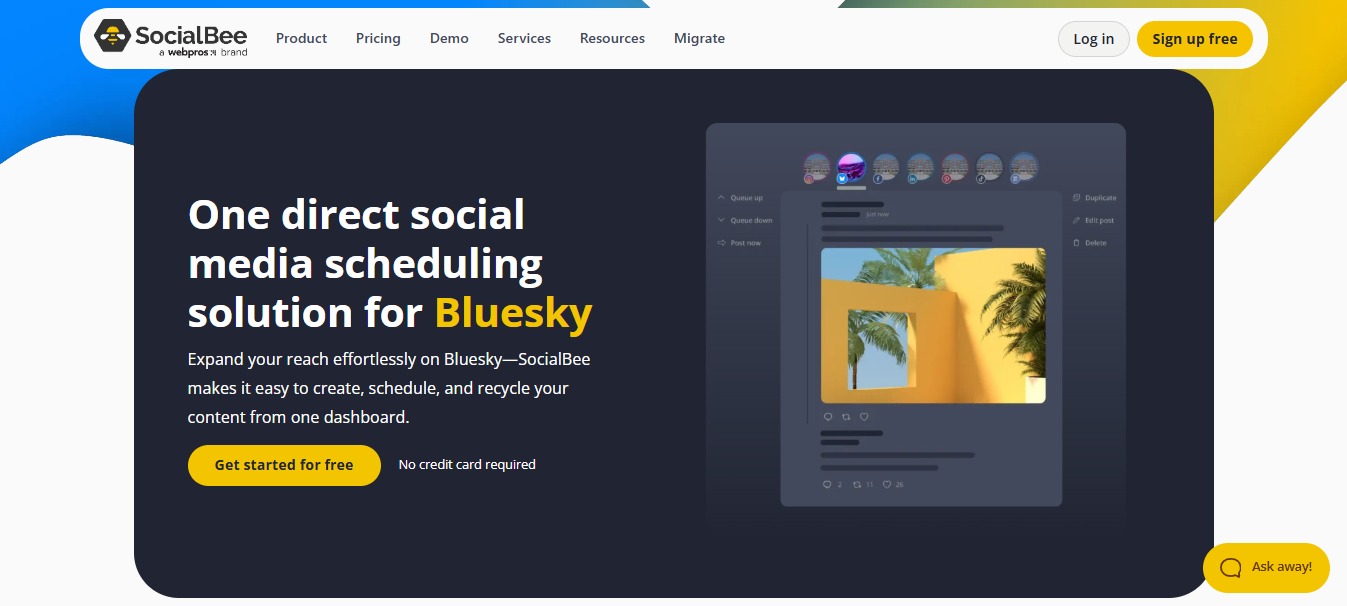The height and width of the screenshot is (606, 1347).
Task: Select the TikTok account icon
Action: pyautogui.click(x=982, y=179)
